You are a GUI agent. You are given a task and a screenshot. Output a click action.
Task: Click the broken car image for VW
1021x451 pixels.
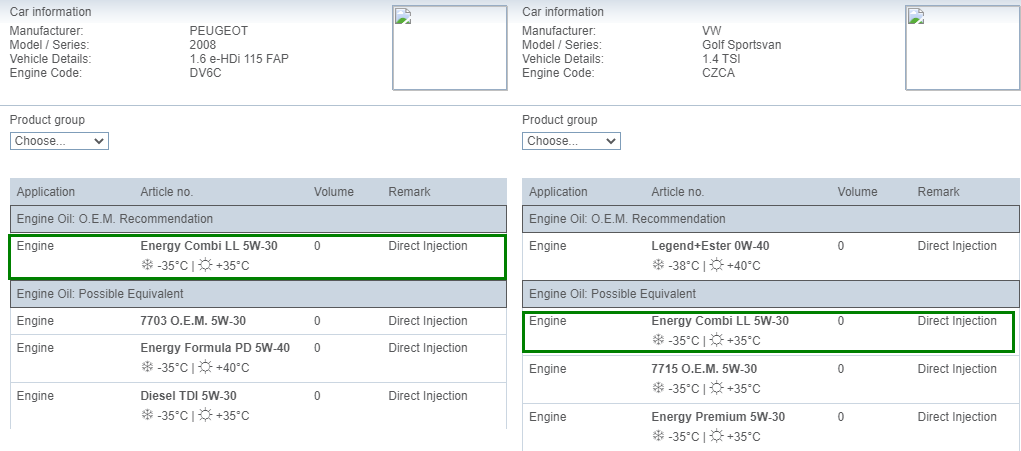coord(962,48)
